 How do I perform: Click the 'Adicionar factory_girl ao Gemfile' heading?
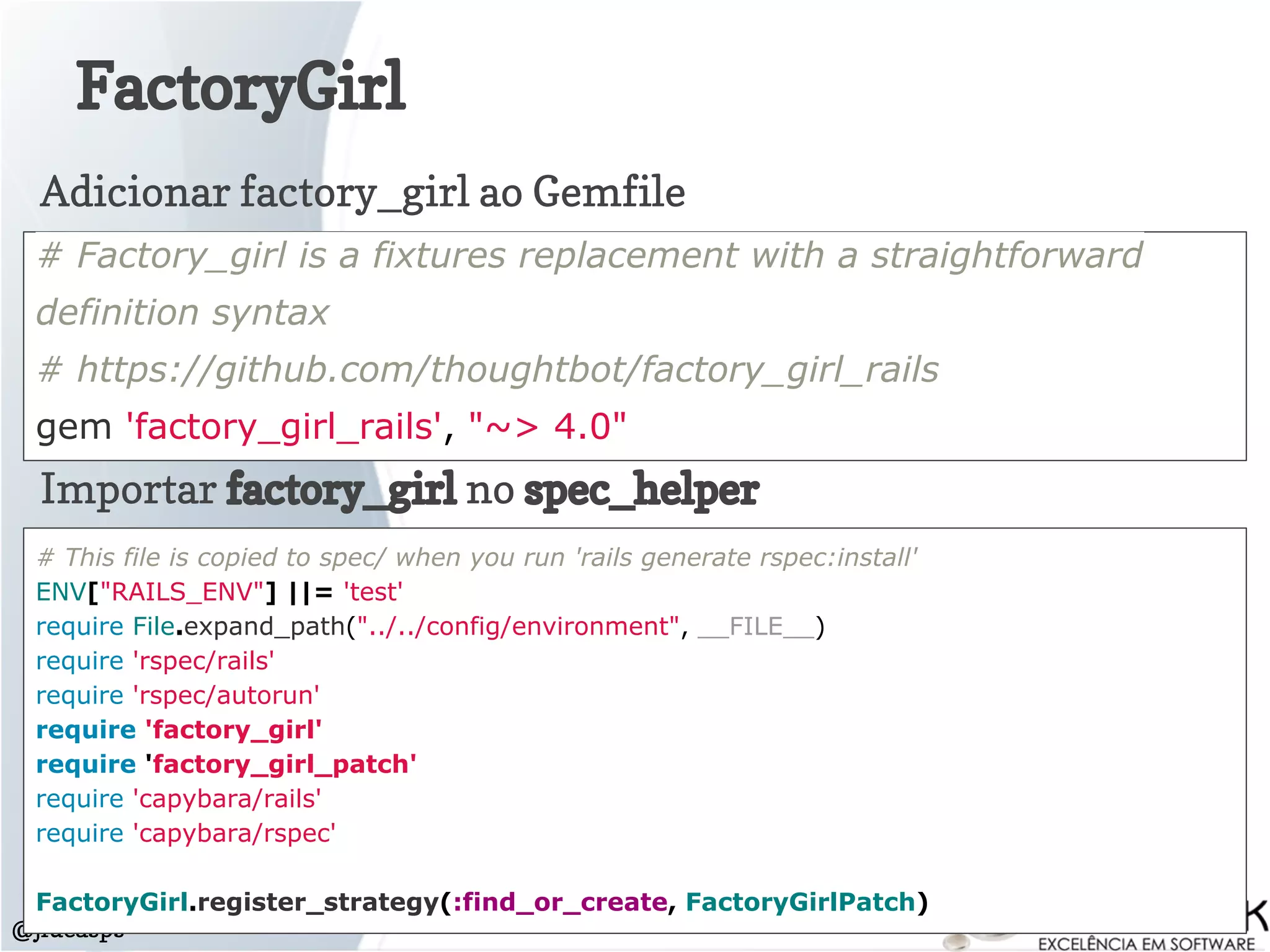(363, 192)
